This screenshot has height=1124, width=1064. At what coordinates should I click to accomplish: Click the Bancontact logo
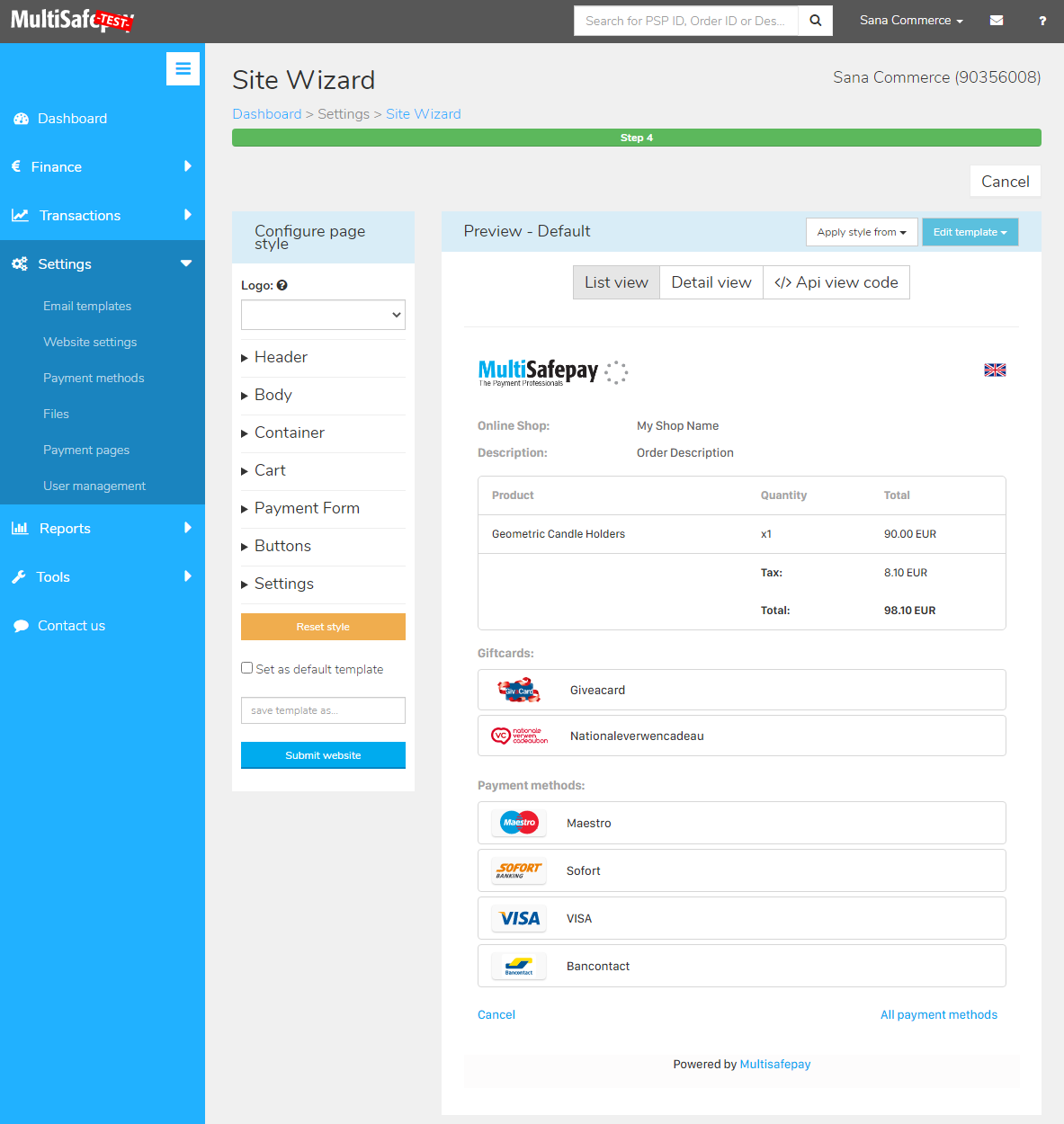click(x=519, y=966)
